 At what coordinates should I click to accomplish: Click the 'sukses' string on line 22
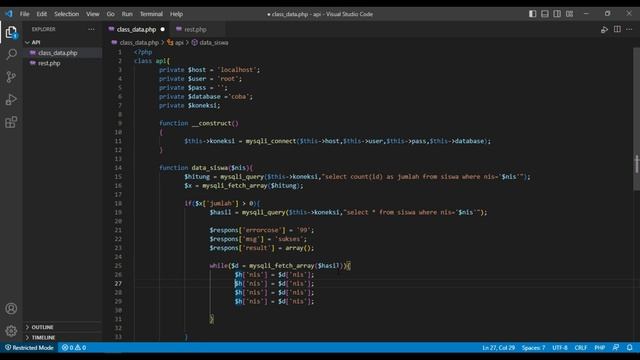pyautogui.click(x=289, y=239)
